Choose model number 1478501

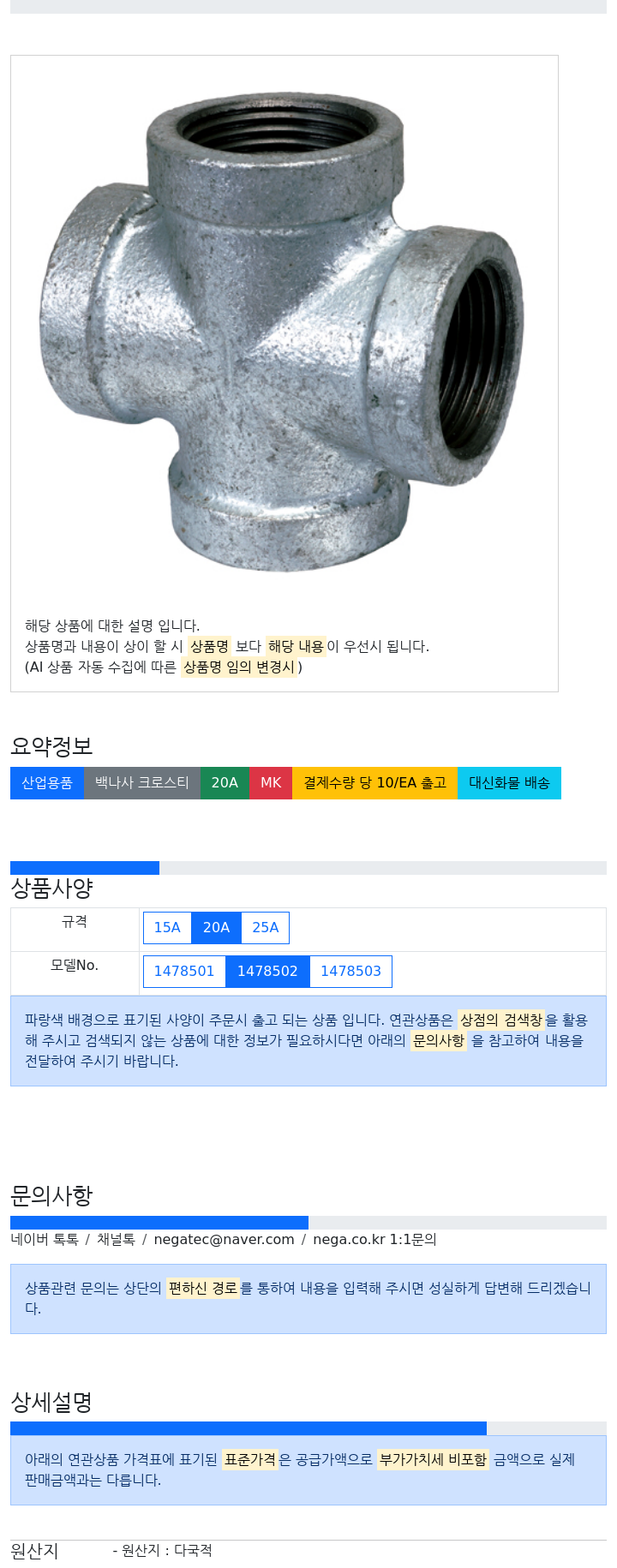(184, 972)
